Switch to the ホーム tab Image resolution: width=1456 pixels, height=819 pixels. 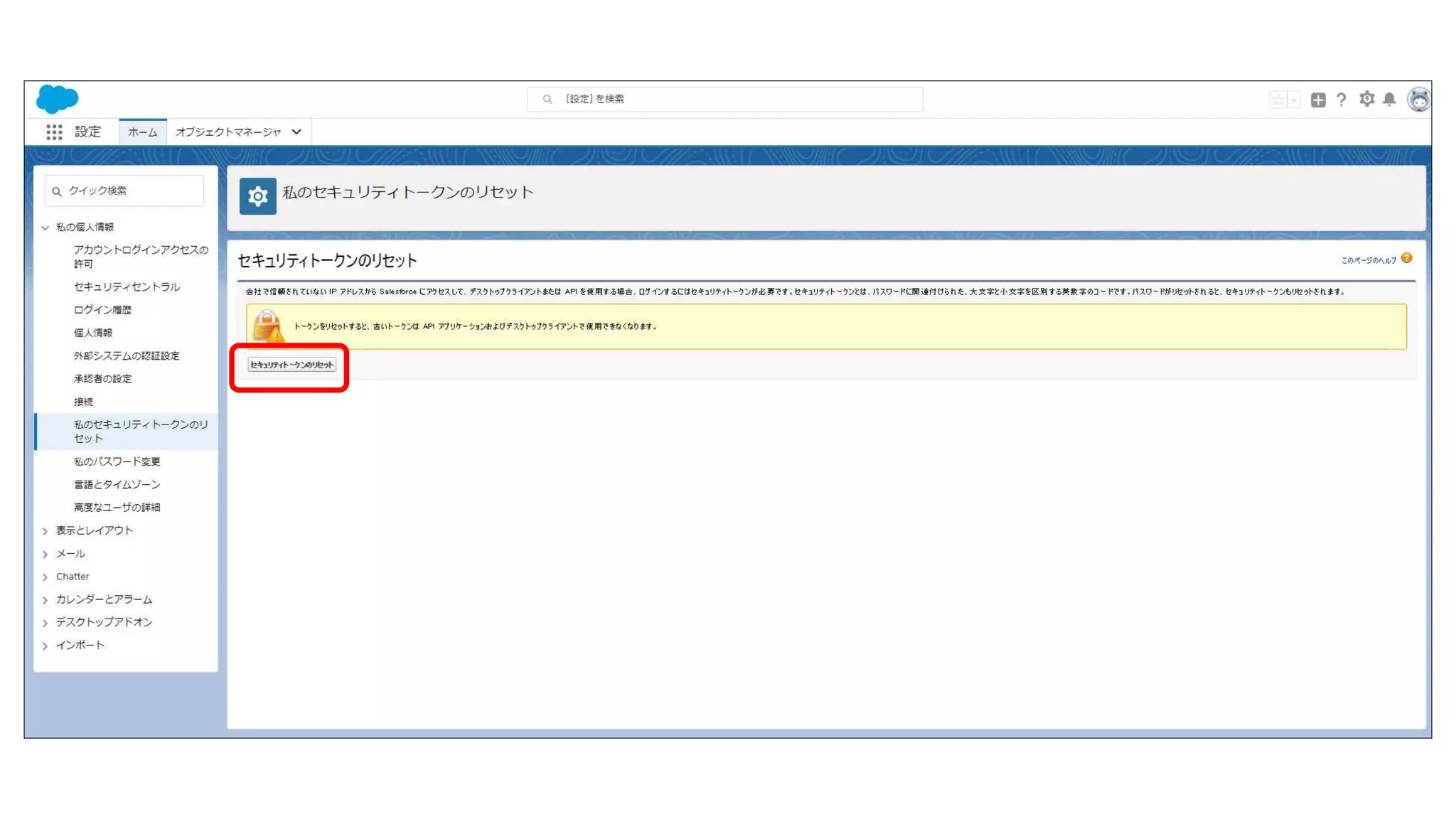pos(142,132)
